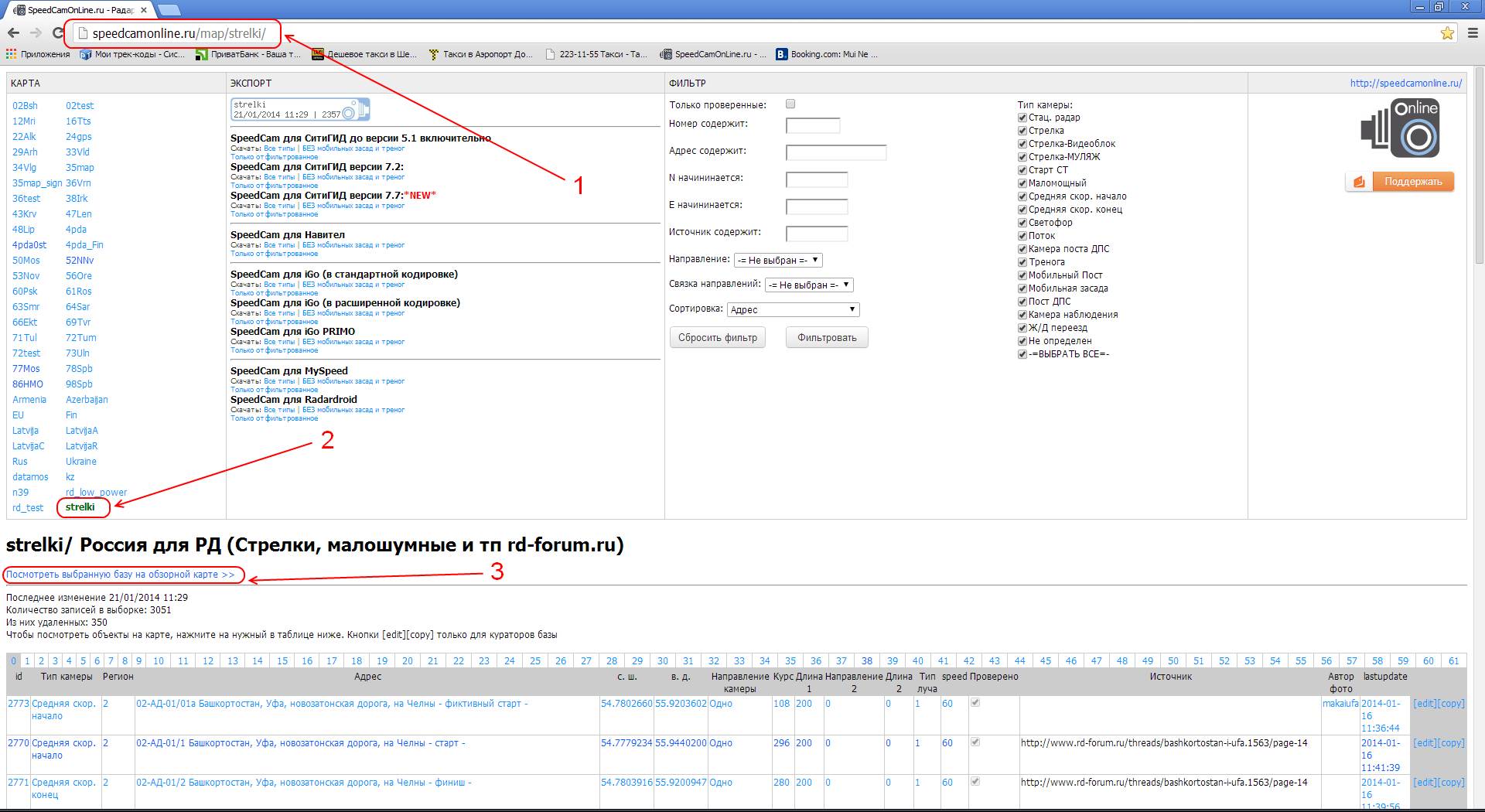Click the makaiufa photo author link
This screenshot has height=812, width=1485.
click(1340, 704)
